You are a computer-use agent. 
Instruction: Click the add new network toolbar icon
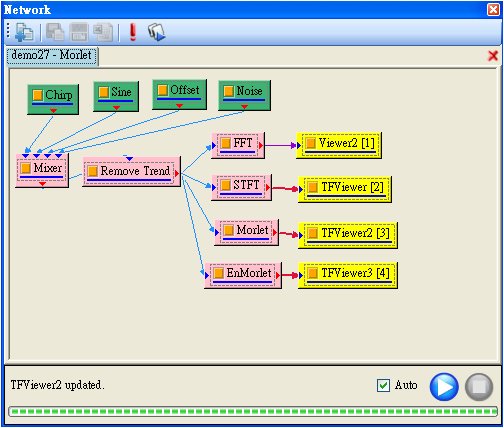pos(24,32)
